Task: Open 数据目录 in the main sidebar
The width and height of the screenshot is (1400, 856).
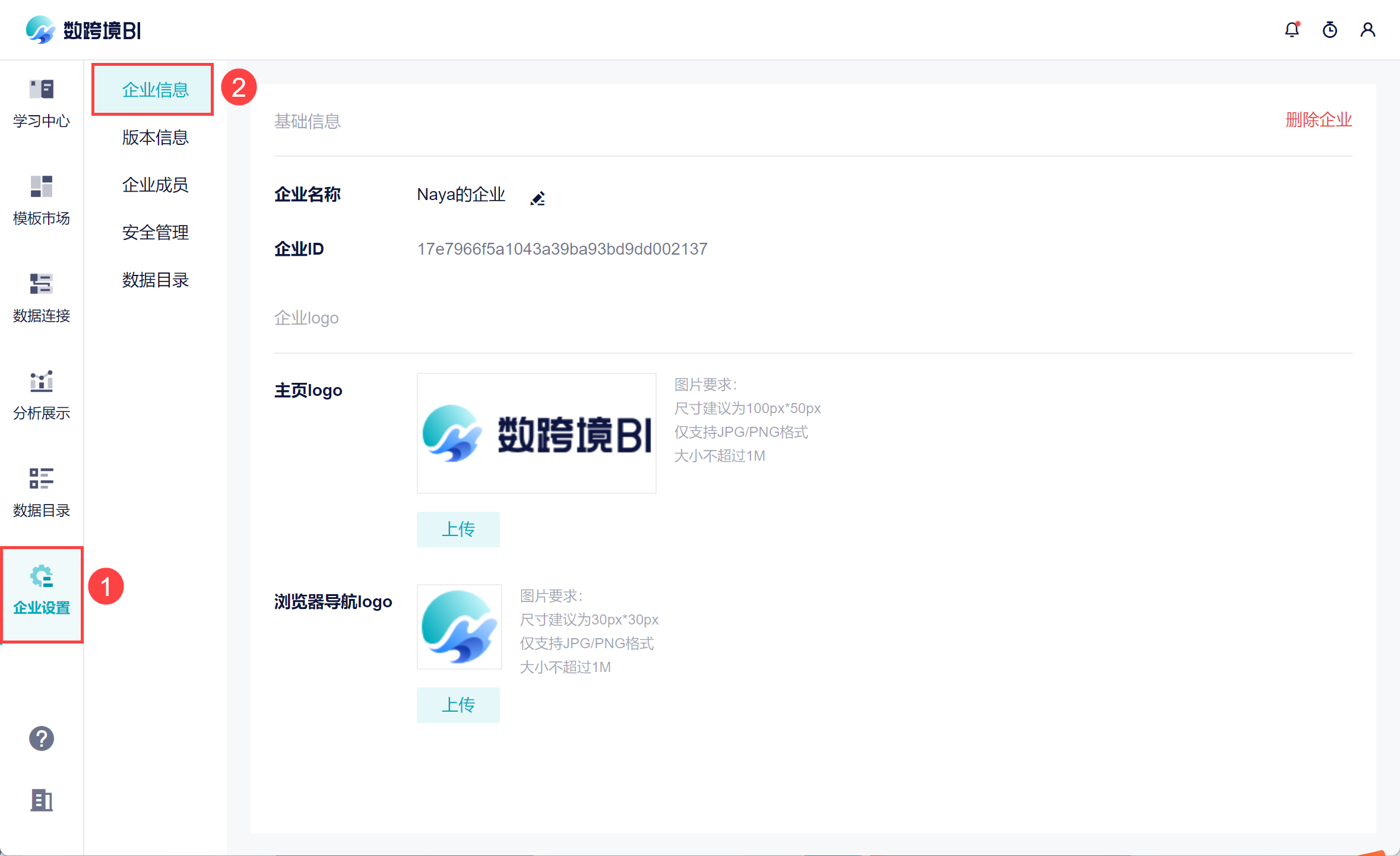Action: tap(42, 493)
